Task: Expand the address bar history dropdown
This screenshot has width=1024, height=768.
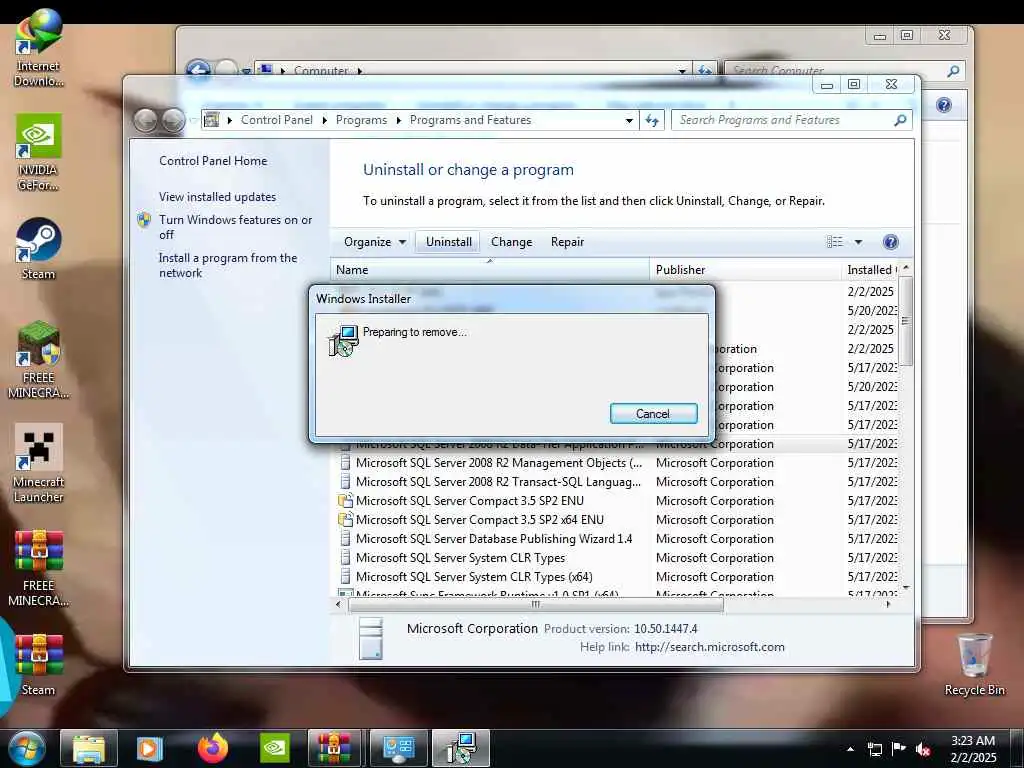Action: click(x=629, y=120)
